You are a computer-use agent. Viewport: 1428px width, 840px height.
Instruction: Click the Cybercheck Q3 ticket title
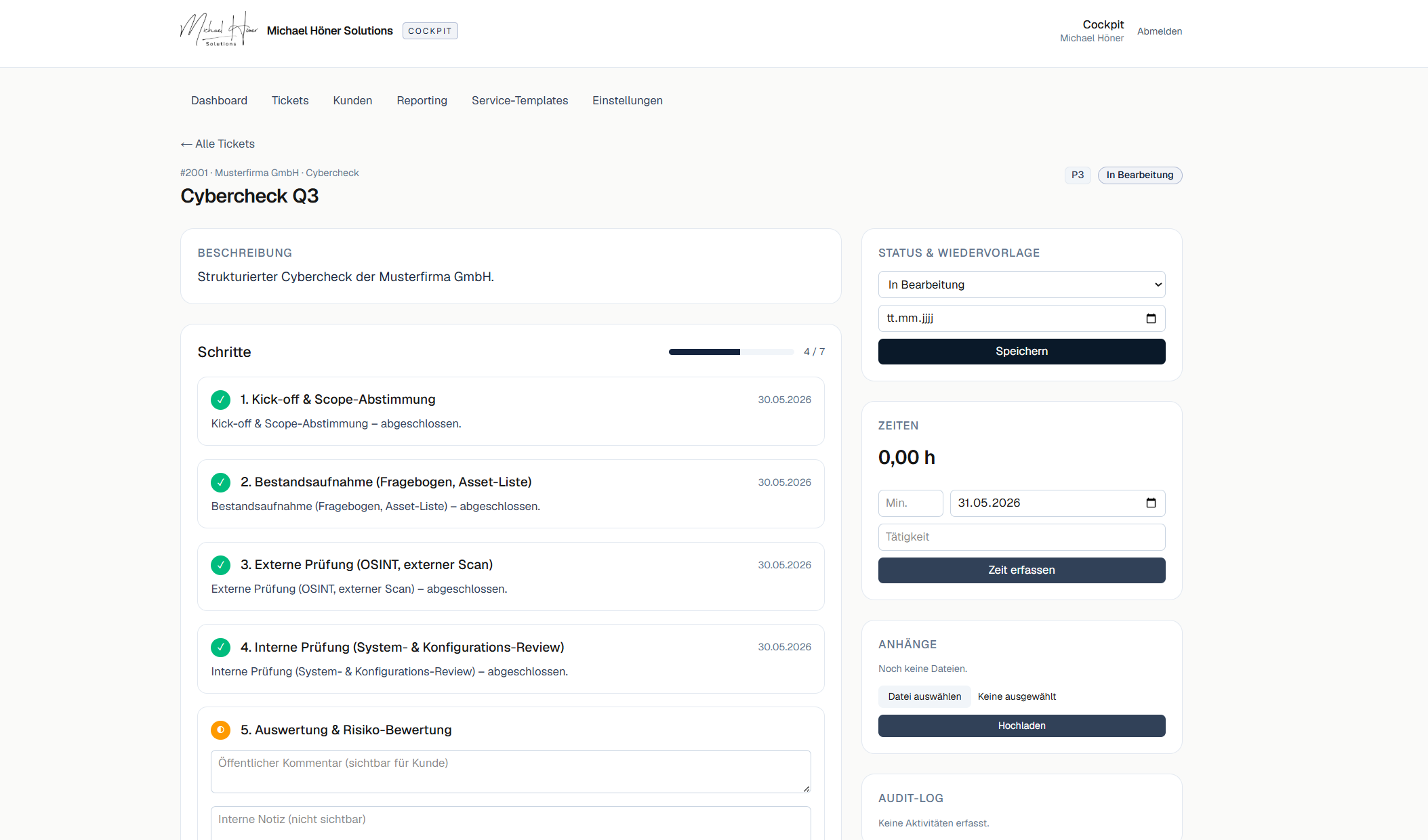pos(249,196)
